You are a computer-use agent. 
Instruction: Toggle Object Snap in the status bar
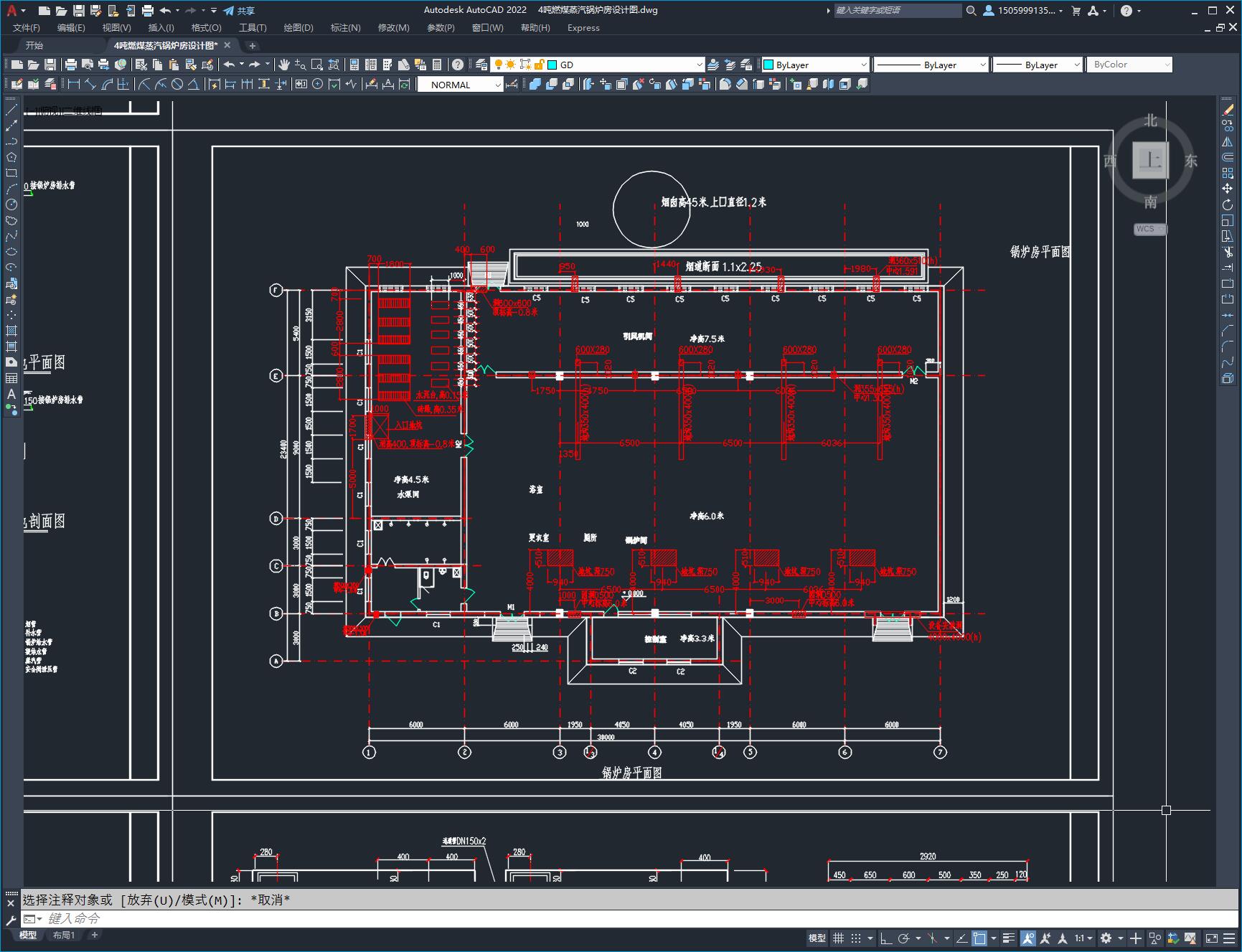click(x=979, y=938)
